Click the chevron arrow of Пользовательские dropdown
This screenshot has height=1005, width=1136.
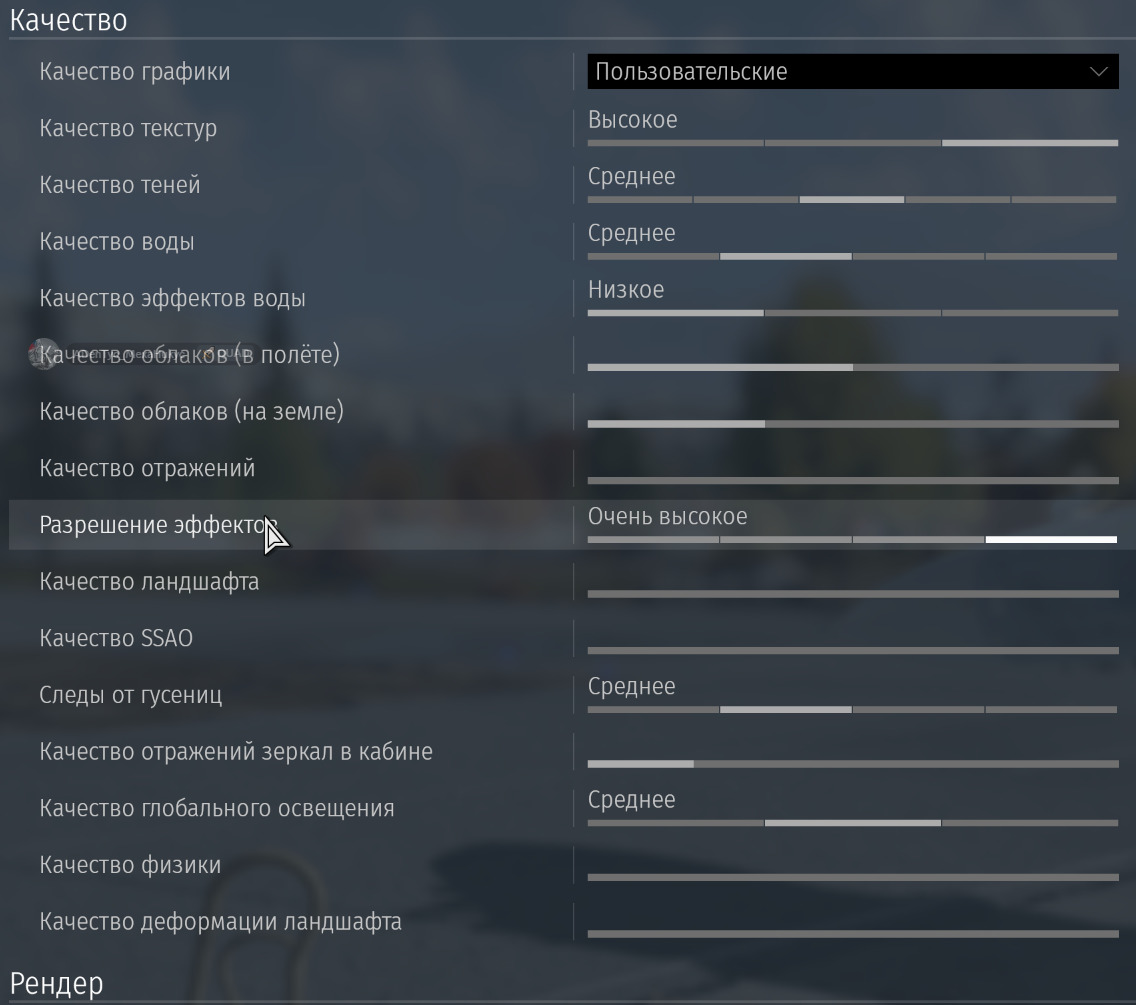(x=1098, y=72)
